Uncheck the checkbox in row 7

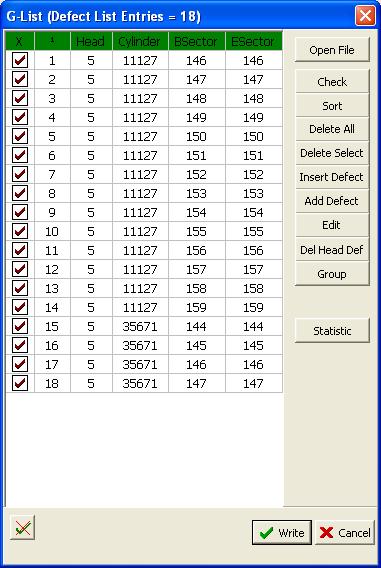click(x=20, y=174)
